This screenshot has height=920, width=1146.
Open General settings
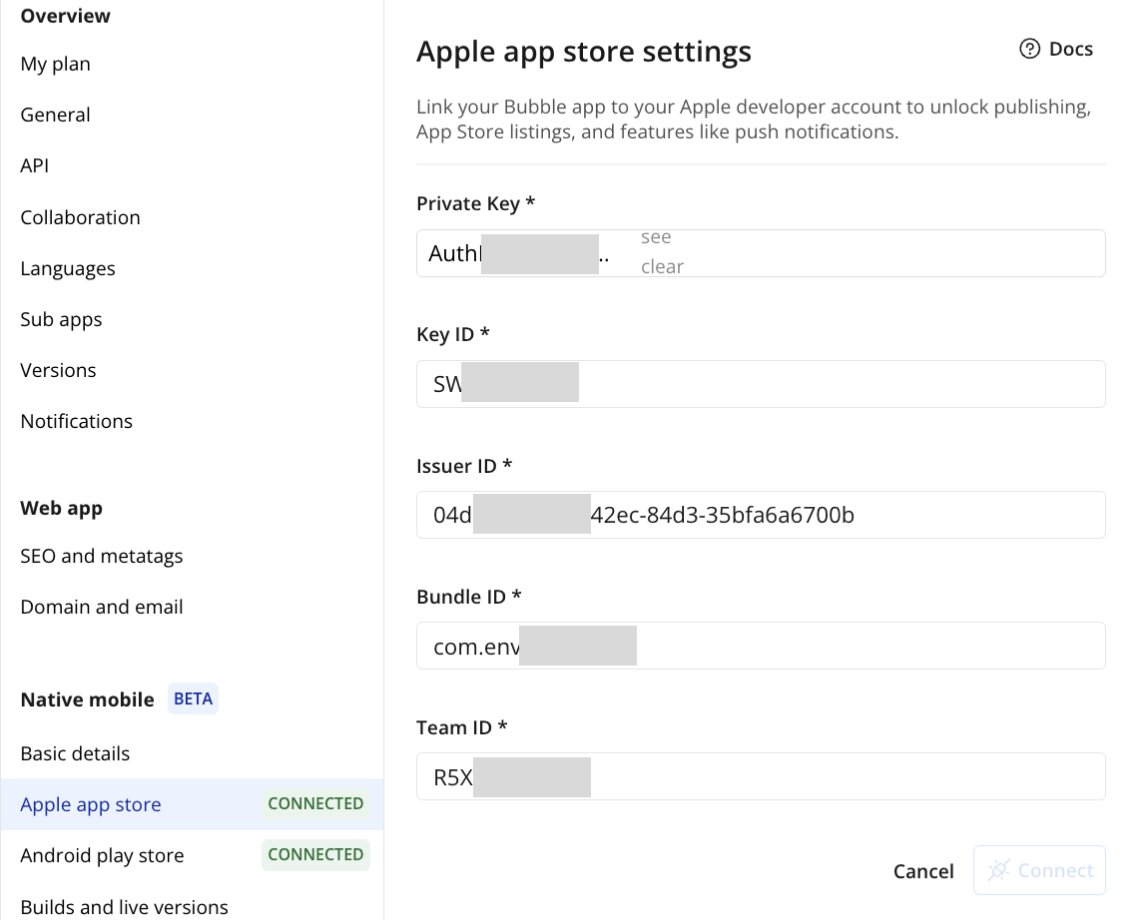coord(56,115)
